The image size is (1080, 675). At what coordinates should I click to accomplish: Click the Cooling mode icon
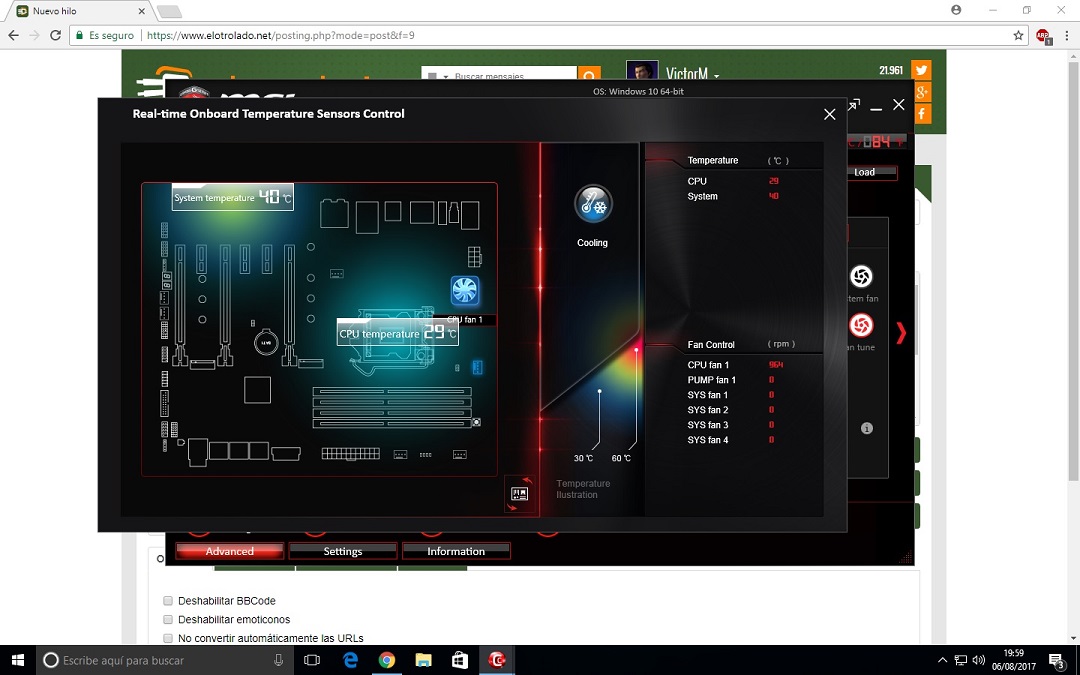point(593,205)
